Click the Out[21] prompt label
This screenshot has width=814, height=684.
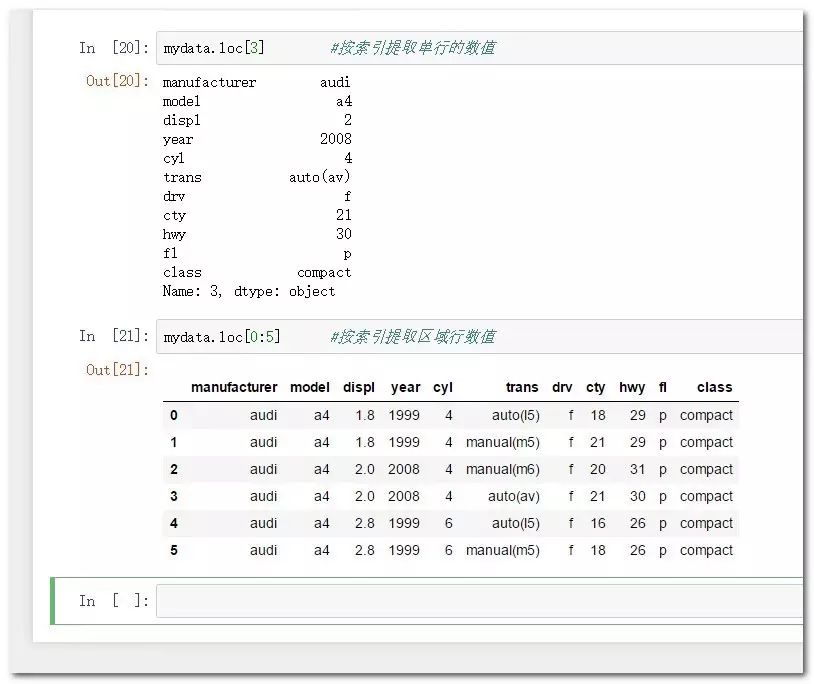pos(117,370)
